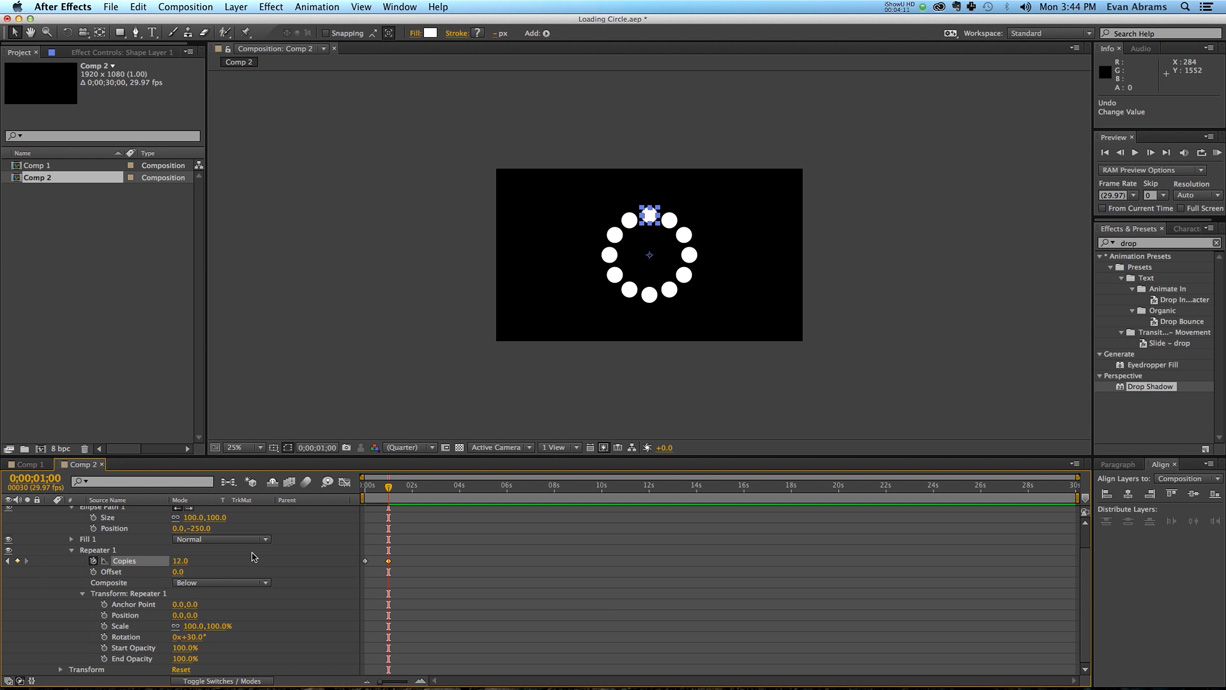
Task: Expand the Fill 1 property group
Action: (x=71, y=539)
